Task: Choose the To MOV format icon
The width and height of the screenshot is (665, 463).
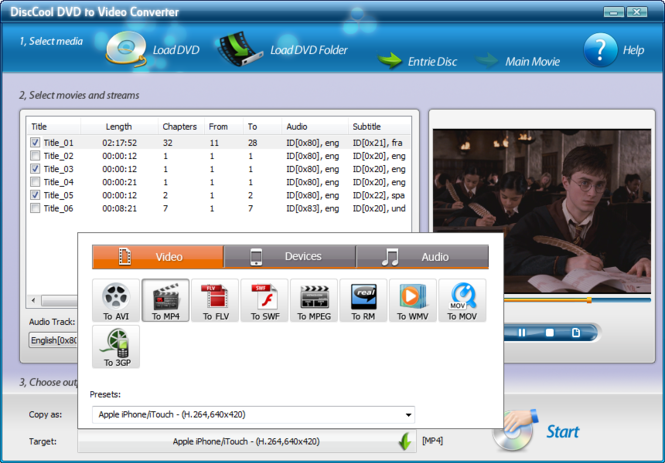Action: coord(462,301)
